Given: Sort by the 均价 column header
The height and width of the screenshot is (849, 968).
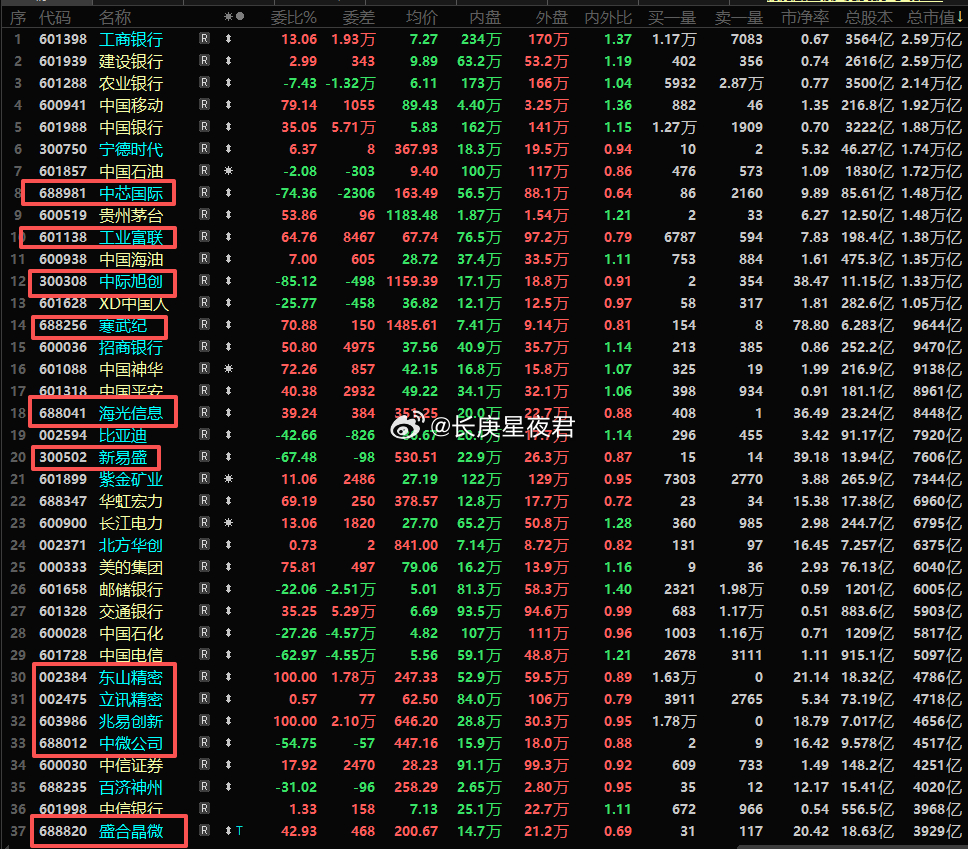Looking at the screenshot, I should point(422,17).
